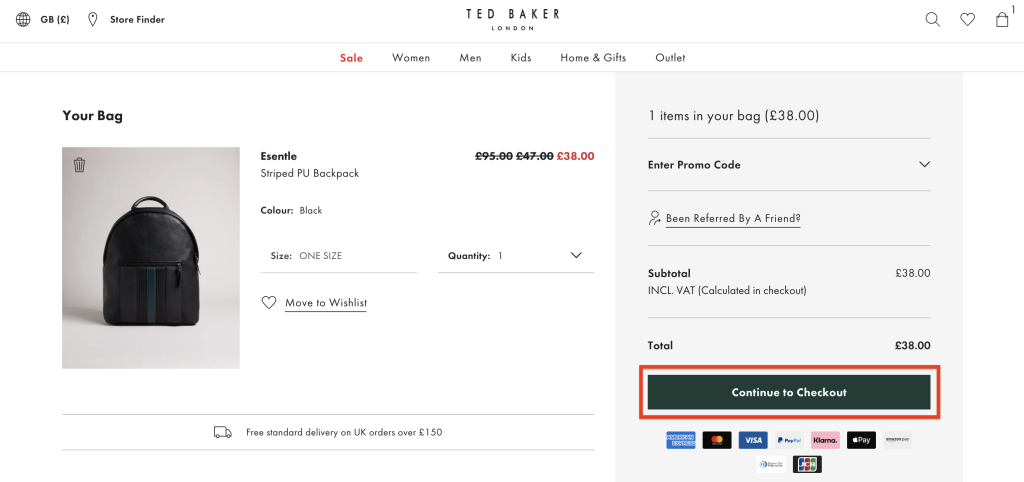The width and height of the screenshot is (1024, 482).
Task: Click the globe GB (£) region icon
Action: tap(23, 20)
